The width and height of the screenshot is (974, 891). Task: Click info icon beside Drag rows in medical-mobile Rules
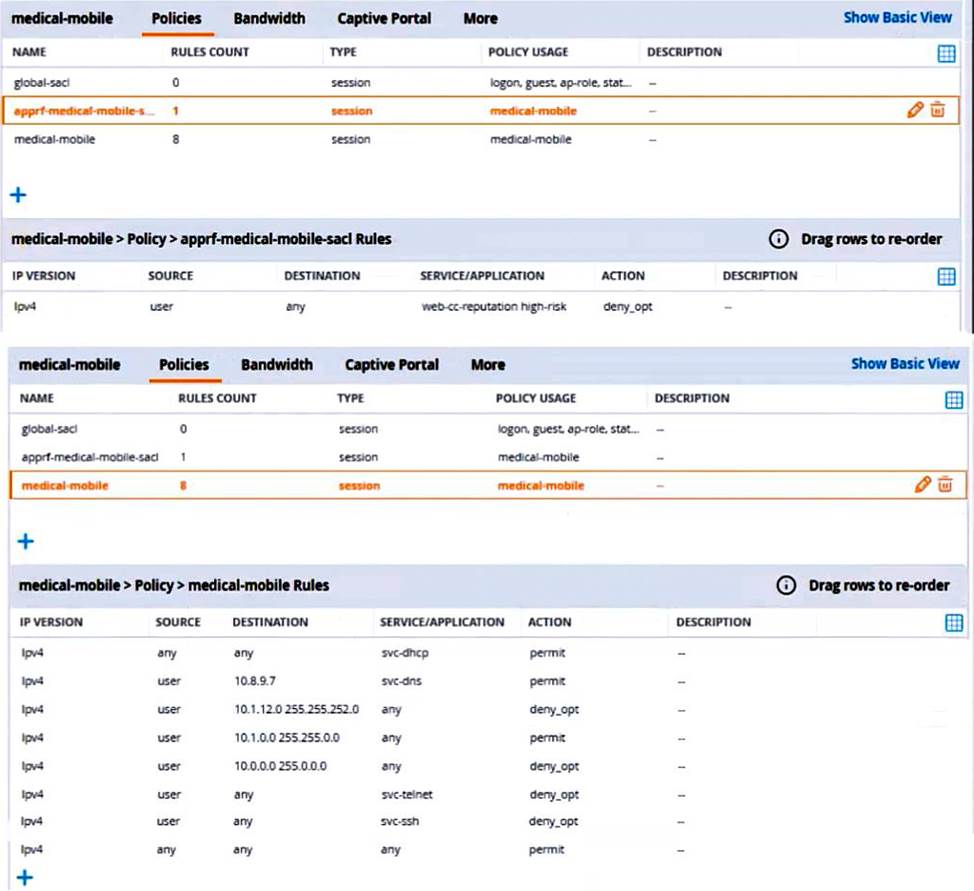coord(786,585)
